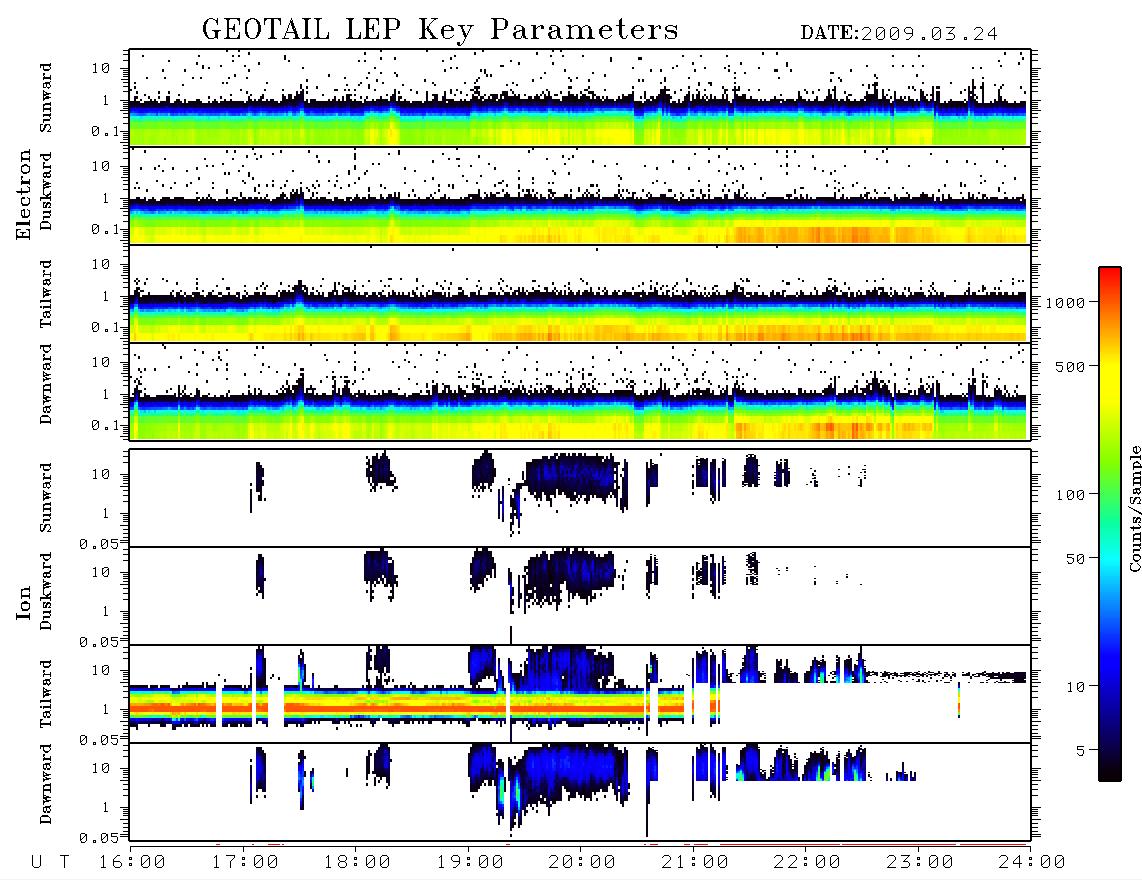1142x880 pixels.
Task: Select the Ion "Dawnward" panel label
Action: [x=46, y=784]
